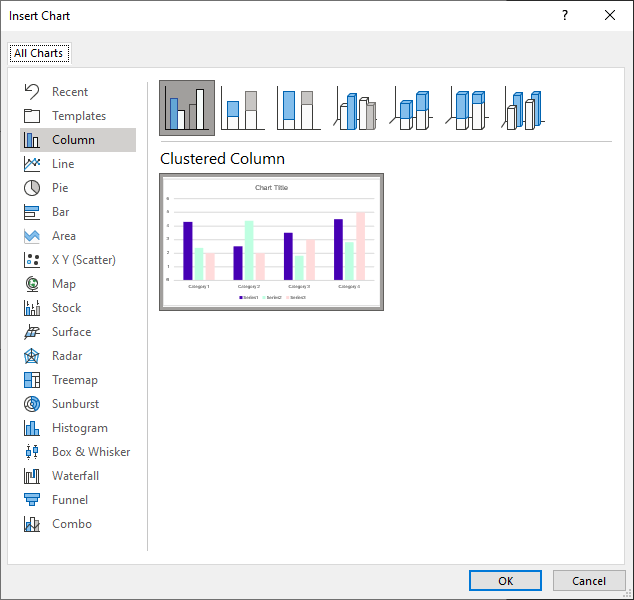Click the Histogram chart icon

coord(32,428)
